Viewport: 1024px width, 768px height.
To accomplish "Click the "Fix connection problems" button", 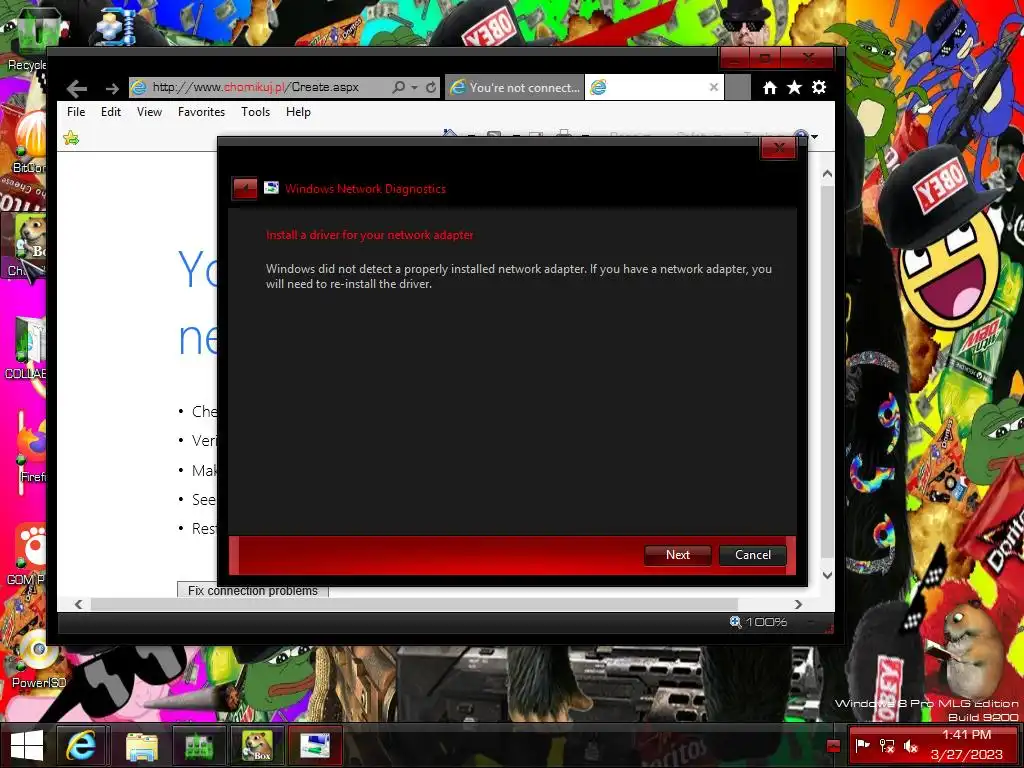I will pos(253,590).
